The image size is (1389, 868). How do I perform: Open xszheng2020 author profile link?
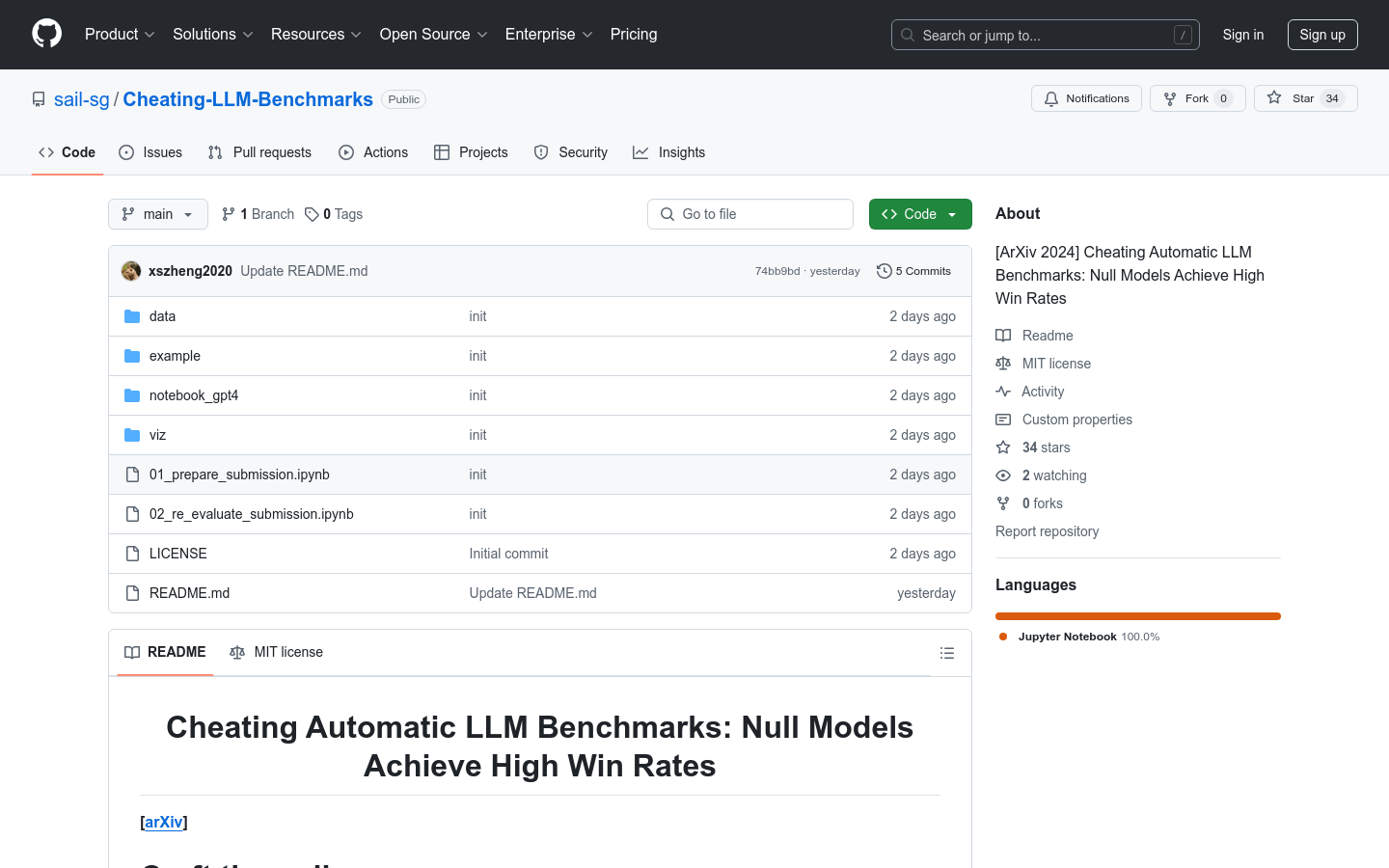[190, 271]
